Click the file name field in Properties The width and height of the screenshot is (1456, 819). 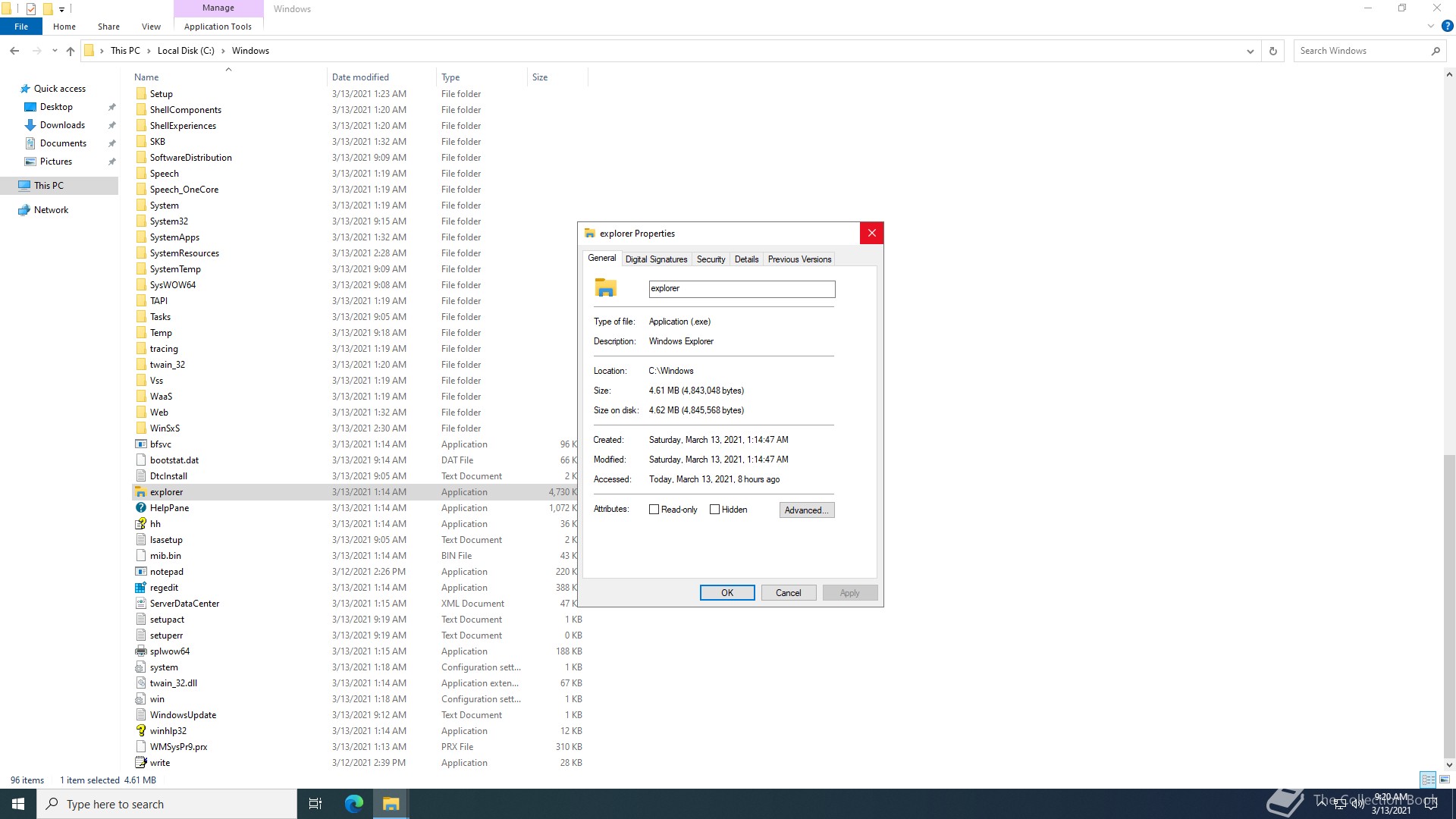click(742, 289)
